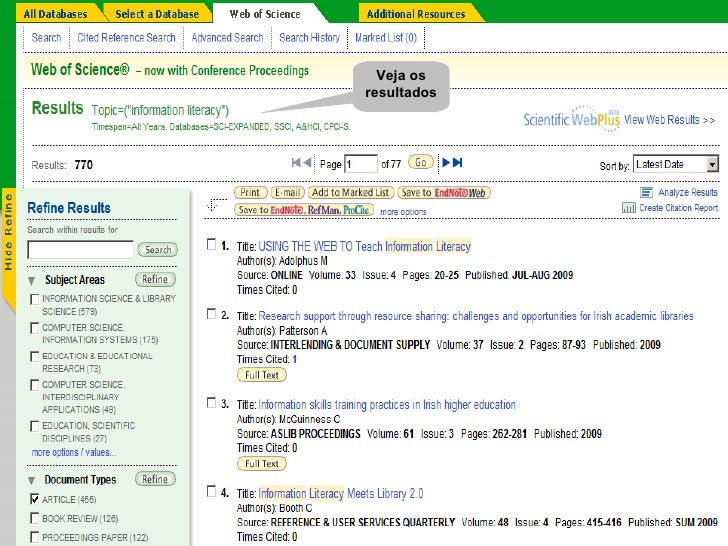
Task: Click Refine button for Document Types
Action: (155, 479)
